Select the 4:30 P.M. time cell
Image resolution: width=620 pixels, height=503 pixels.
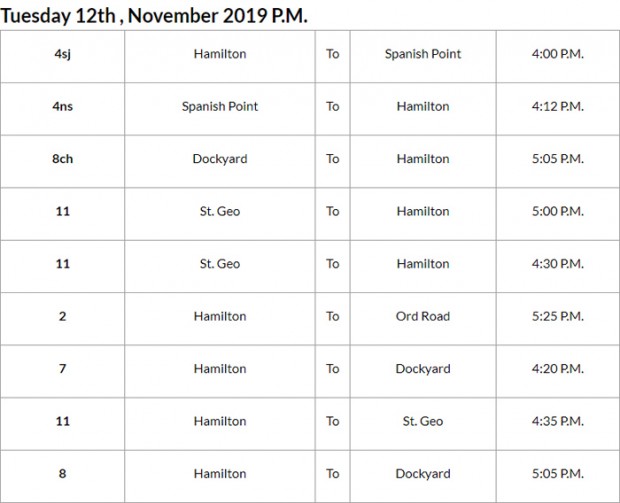558,264
